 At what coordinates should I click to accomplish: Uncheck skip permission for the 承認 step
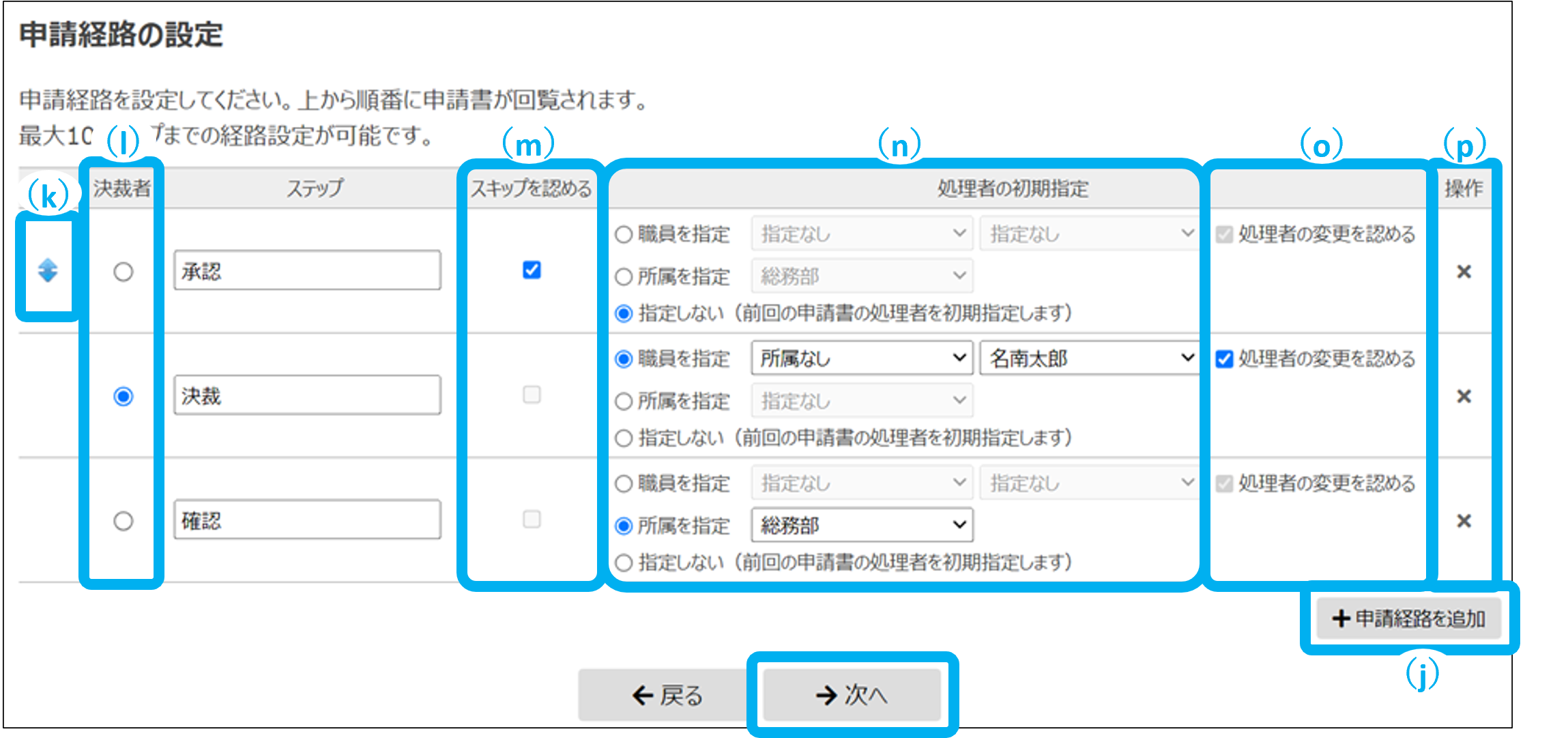tap(532, 270)
